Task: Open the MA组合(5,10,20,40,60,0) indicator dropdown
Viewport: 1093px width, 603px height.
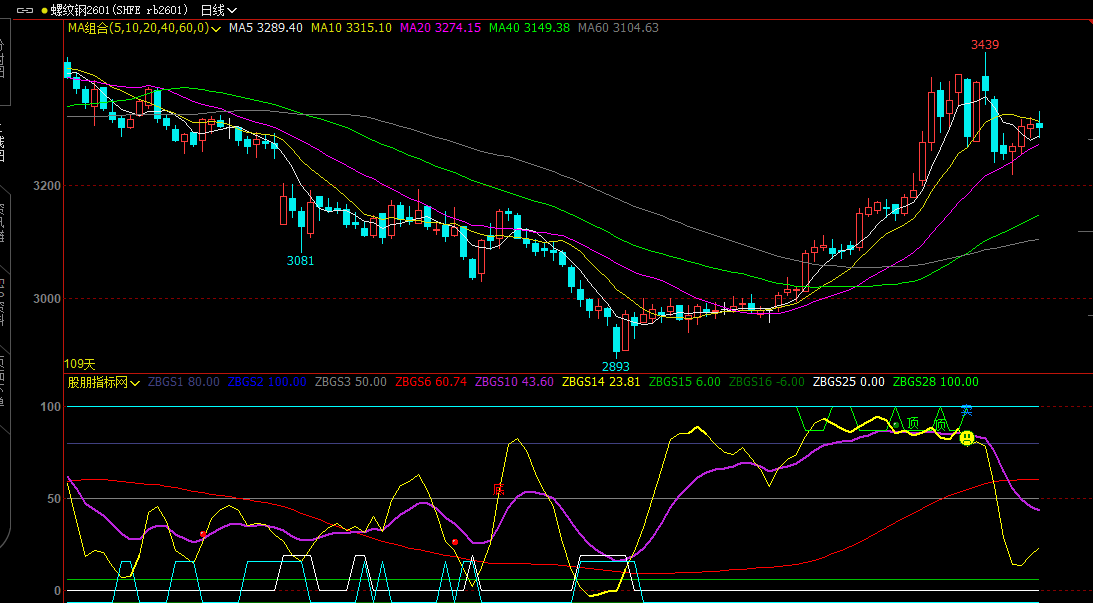Action: tap(144, 28)
